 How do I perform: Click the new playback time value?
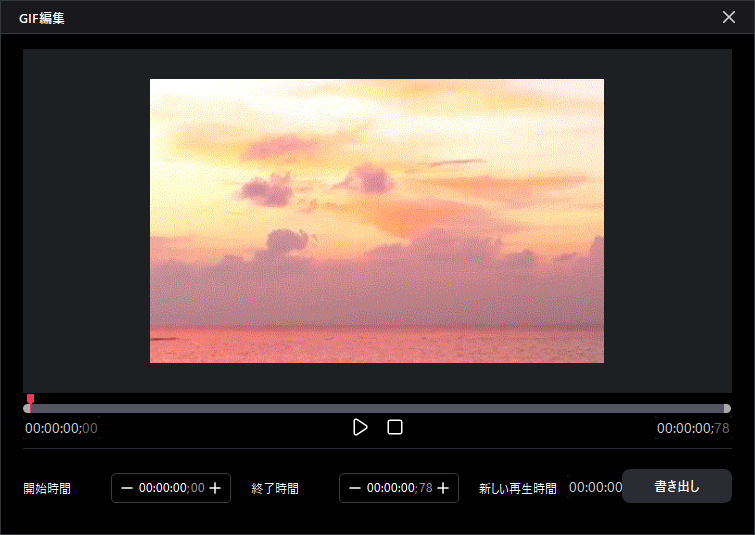click(595, 488)
